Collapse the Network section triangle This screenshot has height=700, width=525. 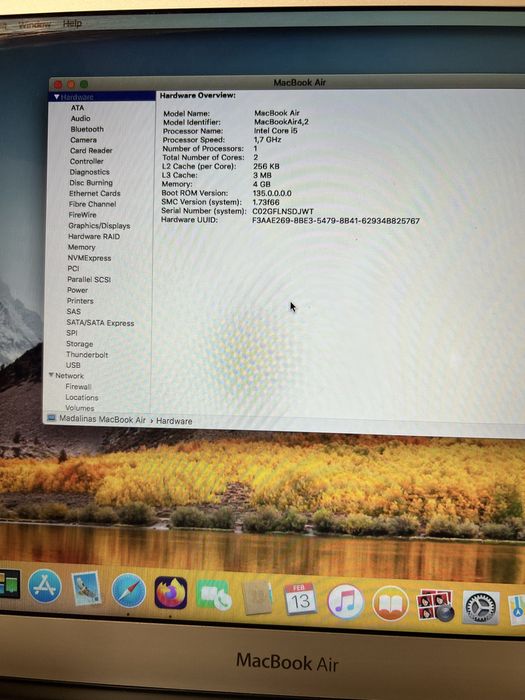click(x=51, y=375)
